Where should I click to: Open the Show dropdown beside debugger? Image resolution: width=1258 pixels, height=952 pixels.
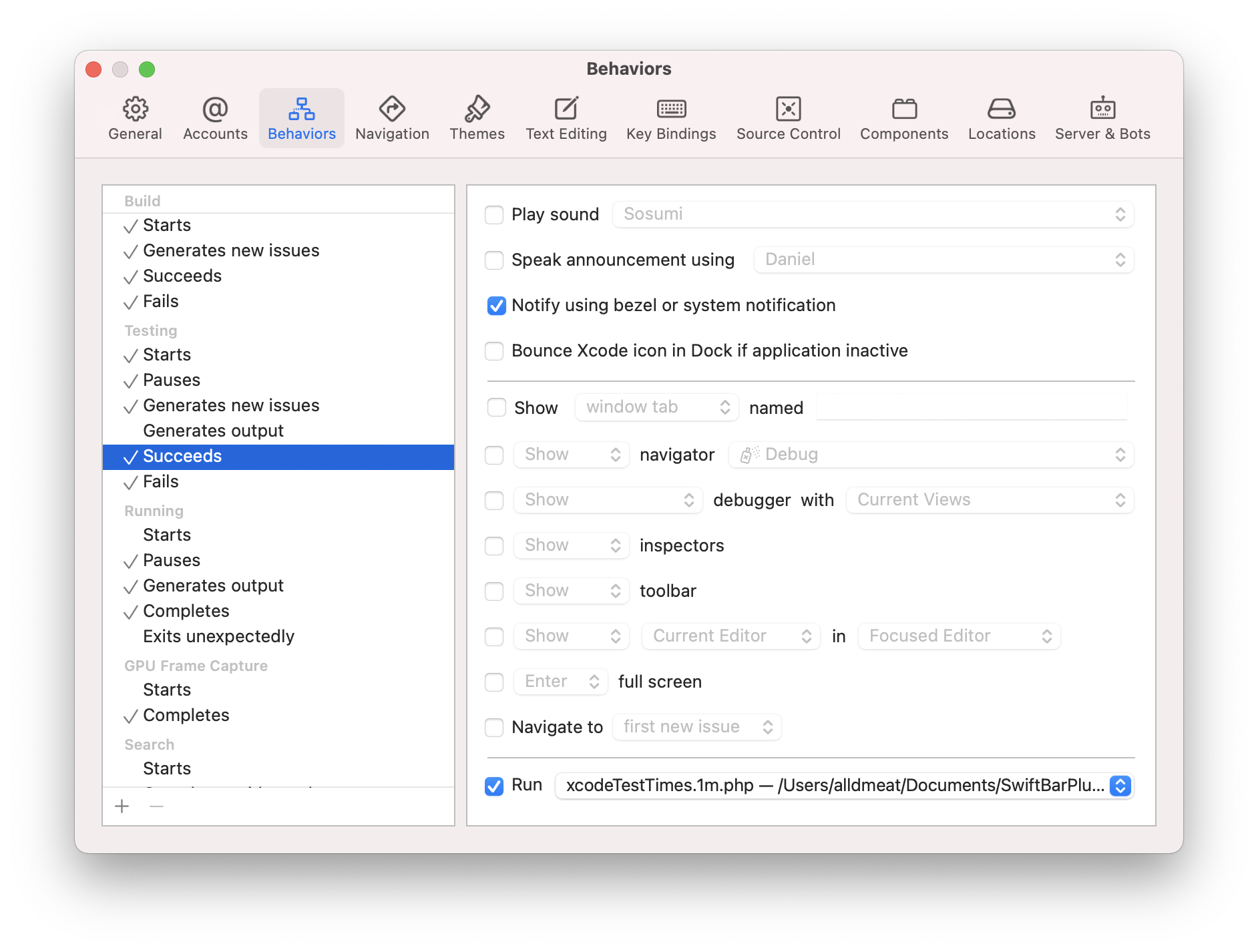[608, 500]
